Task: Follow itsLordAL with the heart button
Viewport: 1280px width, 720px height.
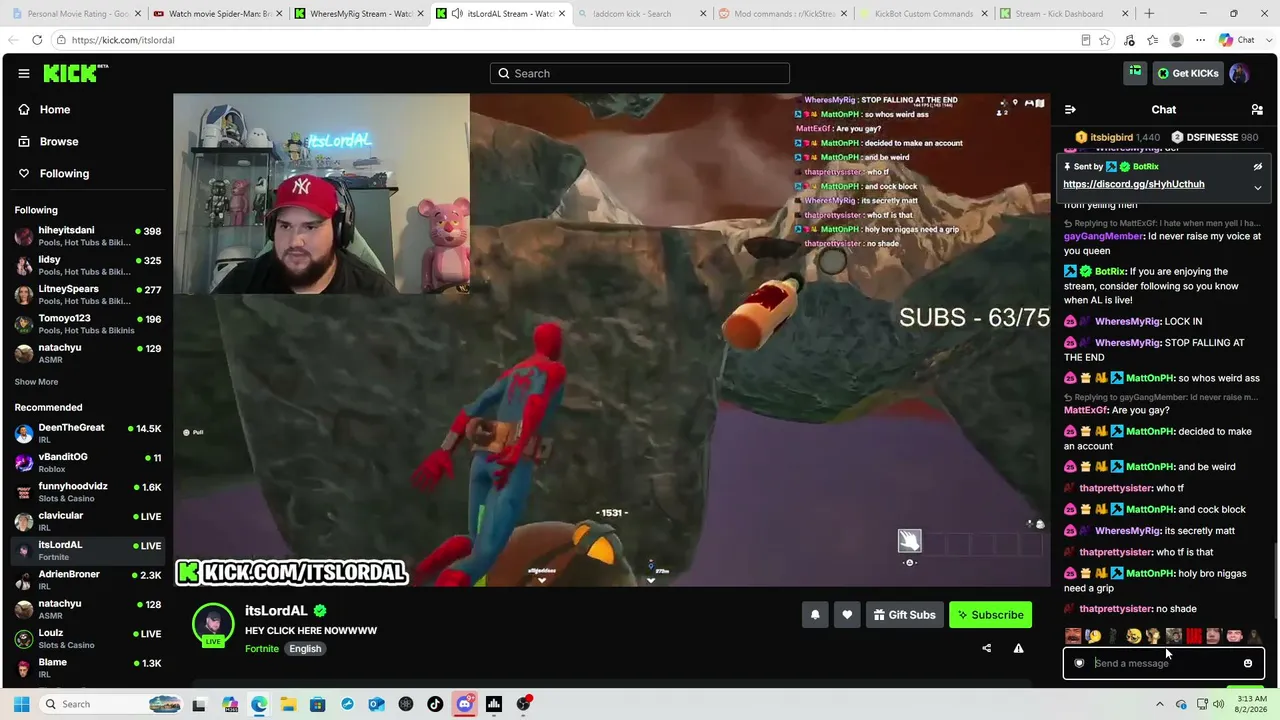Action: 847,615
